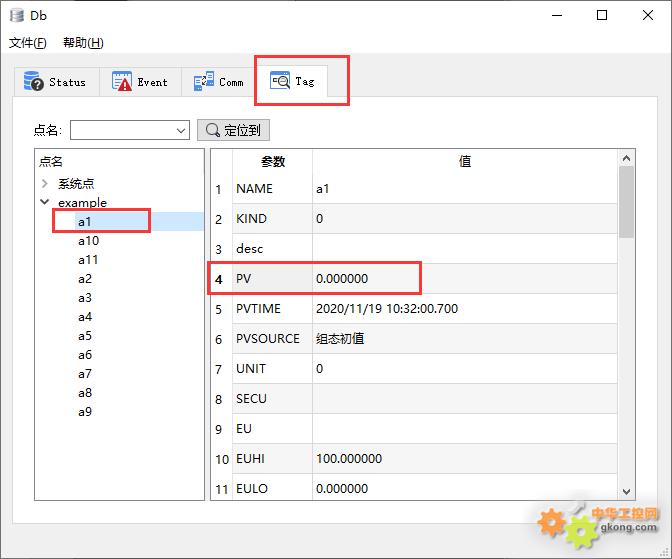
Task: Select tag a10 in the tree
Action: pos(88,240)
